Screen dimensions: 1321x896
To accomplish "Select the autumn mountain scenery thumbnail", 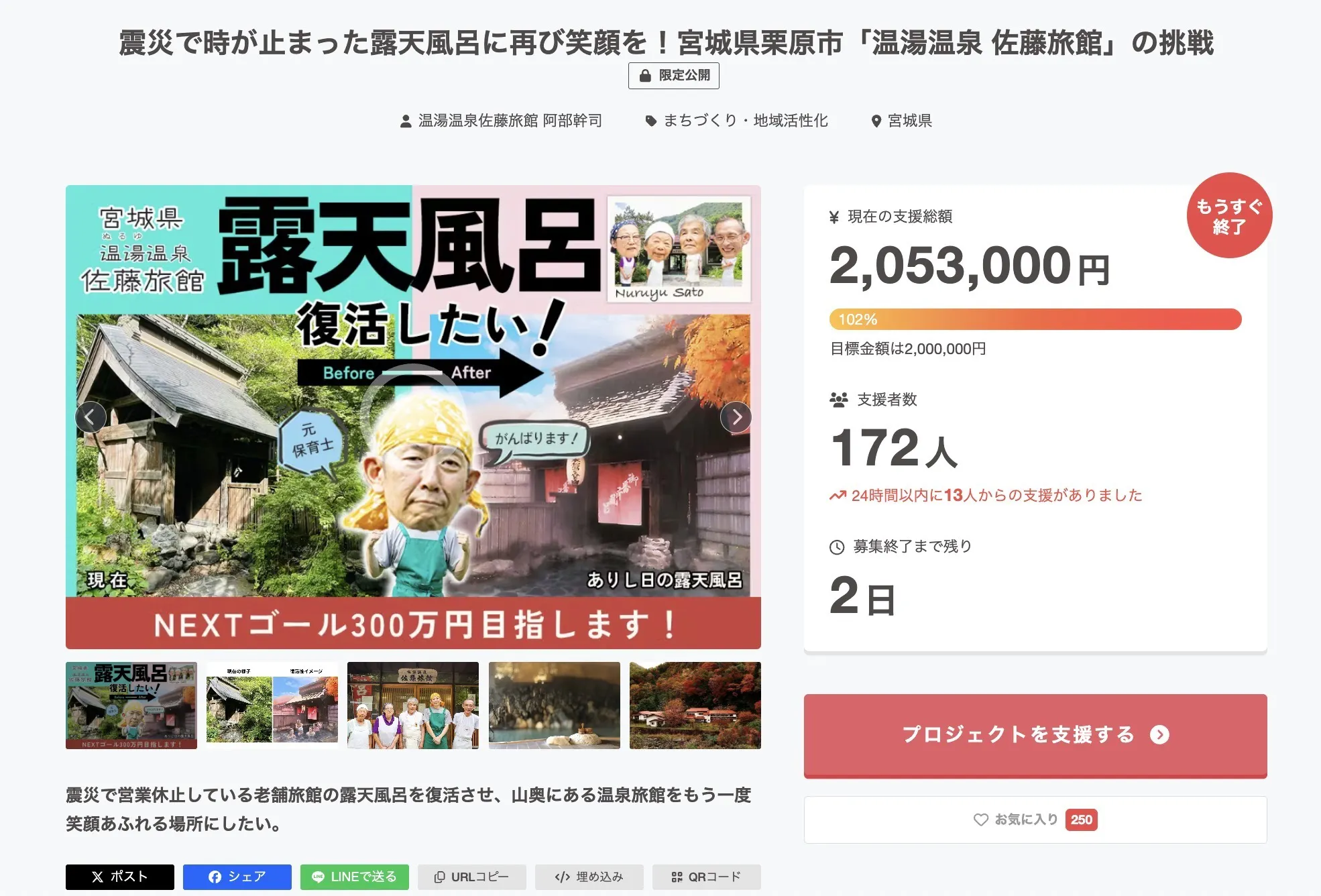I will tap(695, 706).
